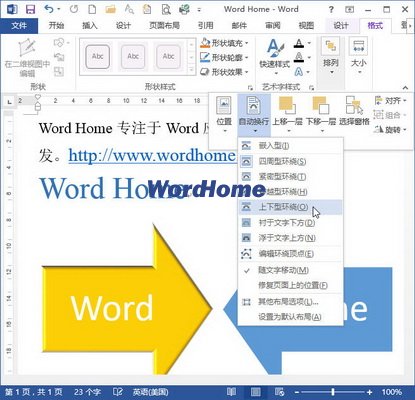Choose 浮于文字上方 option
The image size is (415, 400).
[290, 238]
